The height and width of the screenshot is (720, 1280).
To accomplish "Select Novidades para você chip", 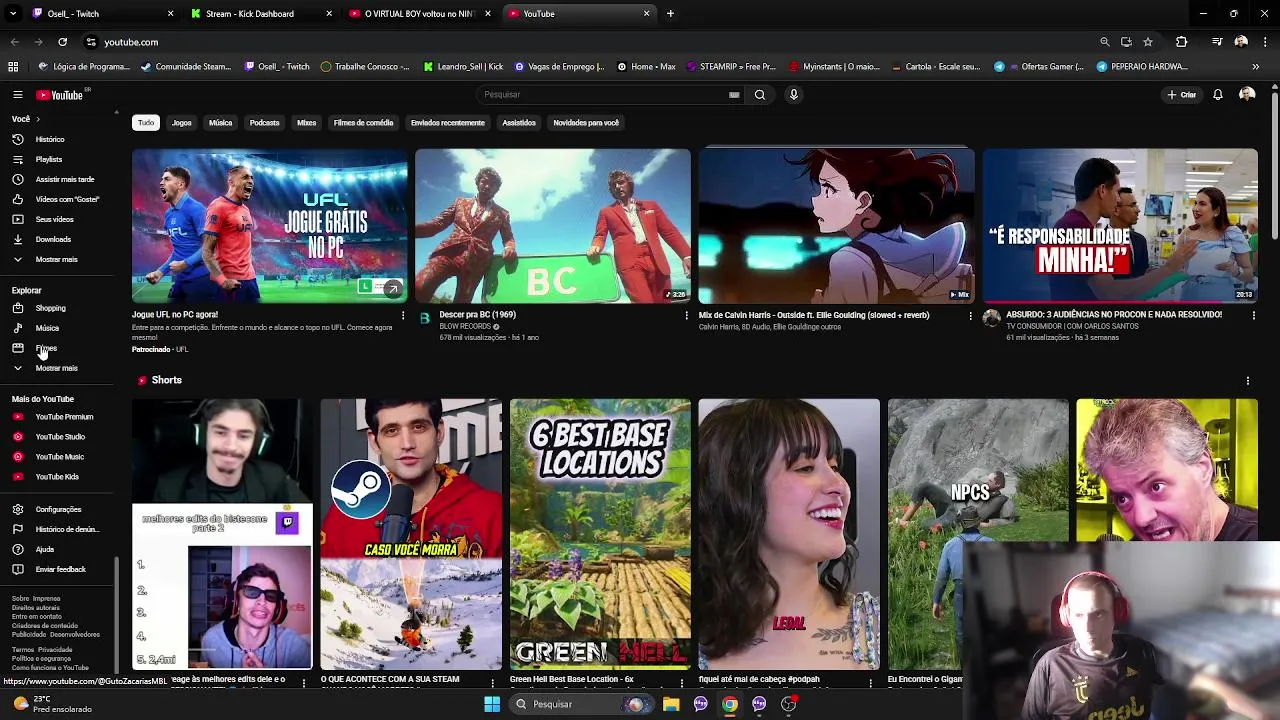I will pos(586,123).
